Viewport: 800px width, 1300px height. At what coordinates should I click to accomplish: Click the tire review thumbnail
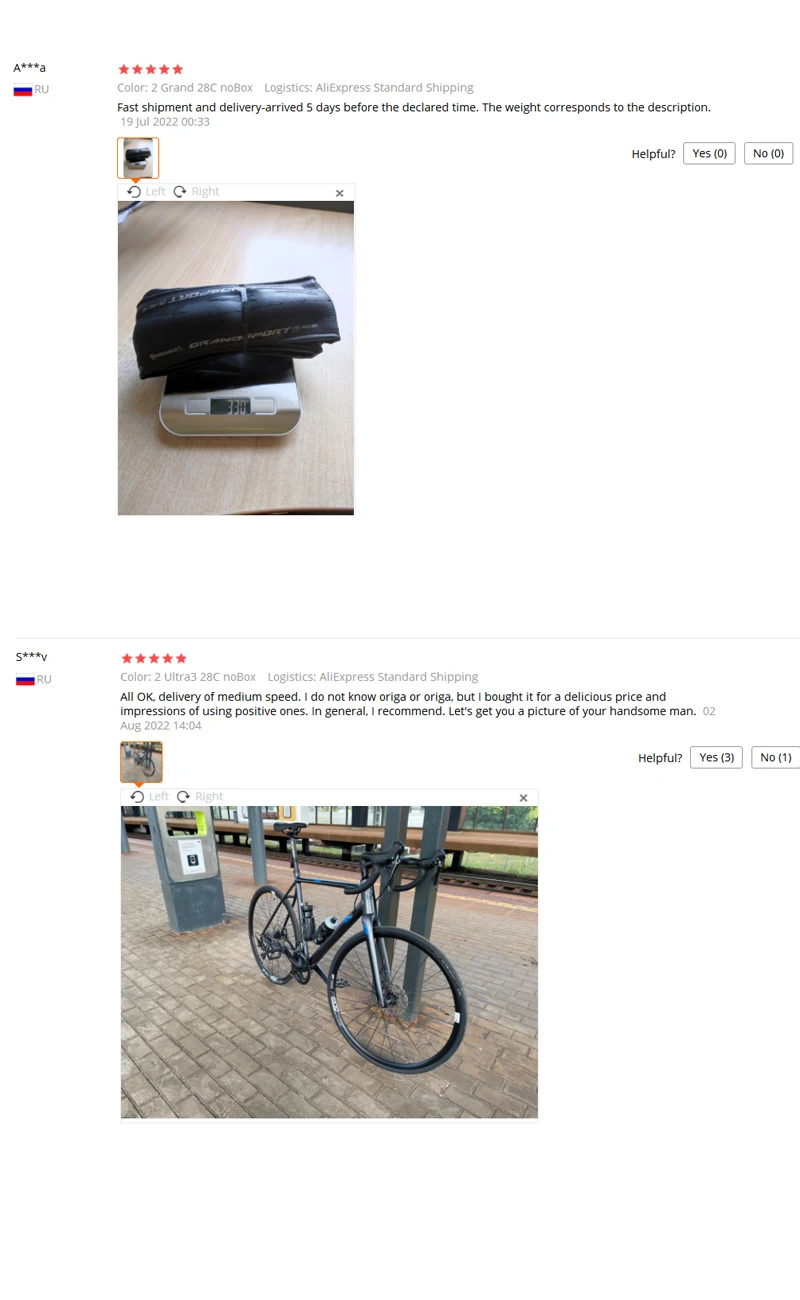click(x=138, y=158)
